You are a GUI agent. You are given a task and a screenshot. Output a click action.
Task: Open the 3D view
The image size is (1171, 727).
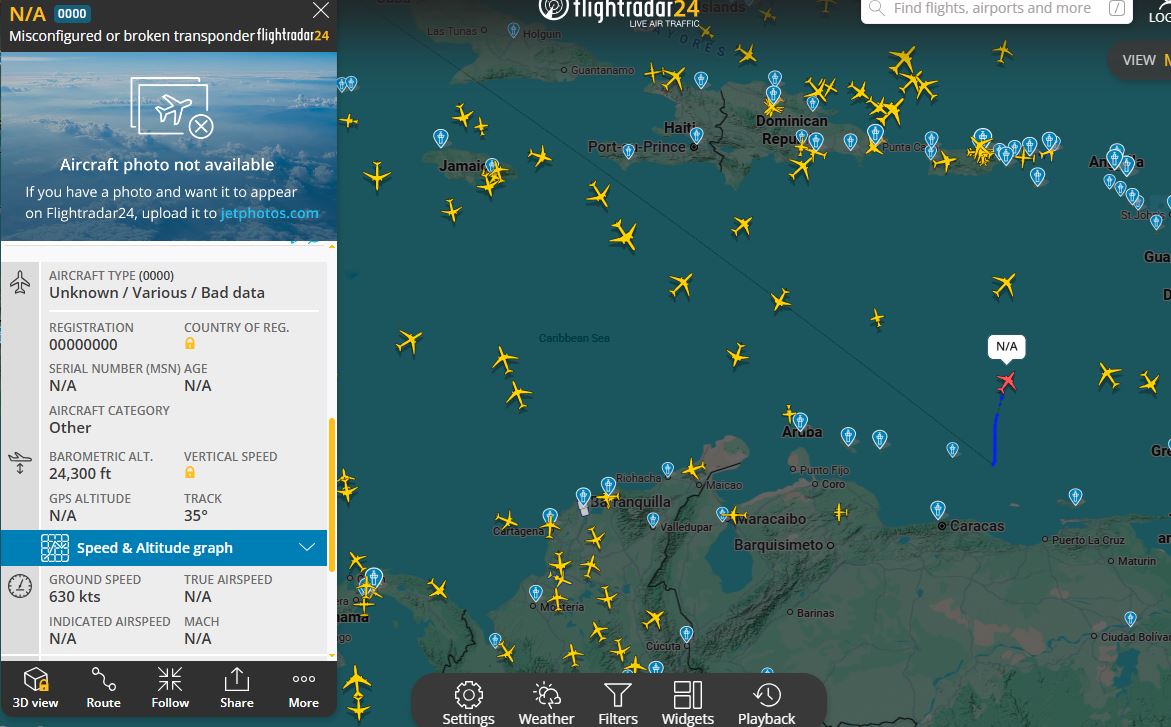tap(35, 688)
